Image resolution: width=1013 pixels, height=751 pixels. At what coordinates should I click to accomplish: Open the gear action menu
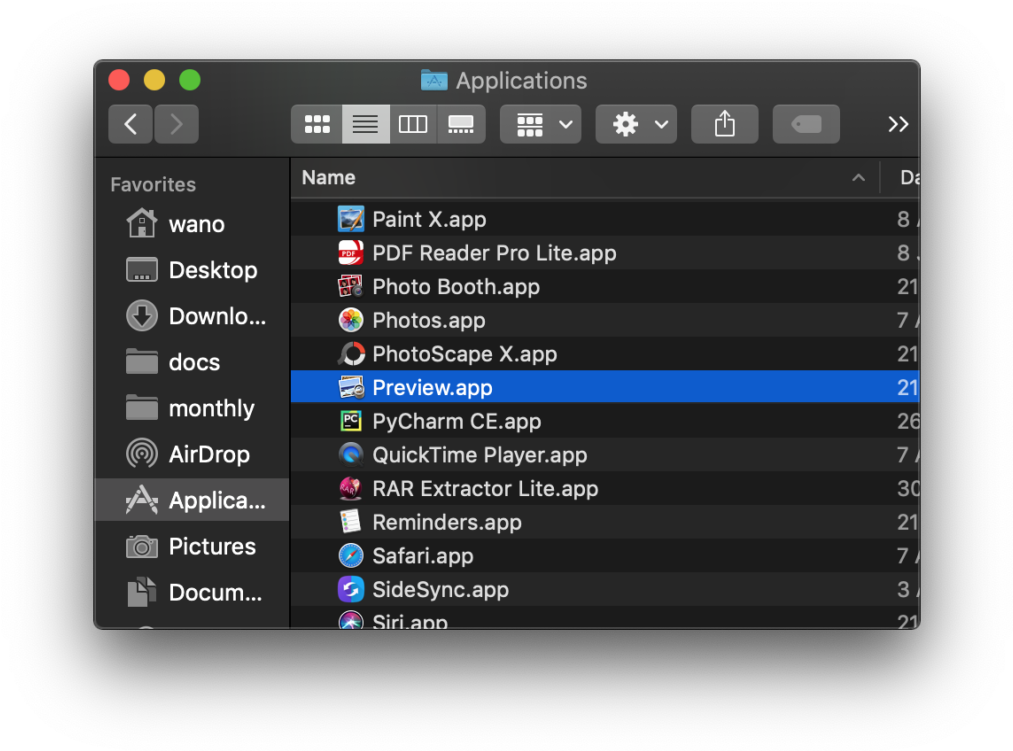(x=636, y=123)
